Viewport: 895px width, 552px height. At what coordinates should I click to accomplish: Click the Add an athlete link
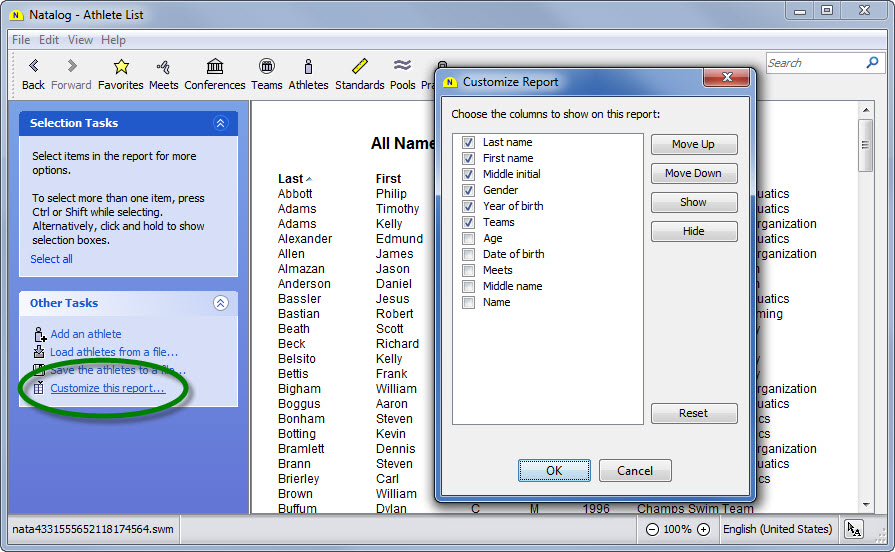86,334
